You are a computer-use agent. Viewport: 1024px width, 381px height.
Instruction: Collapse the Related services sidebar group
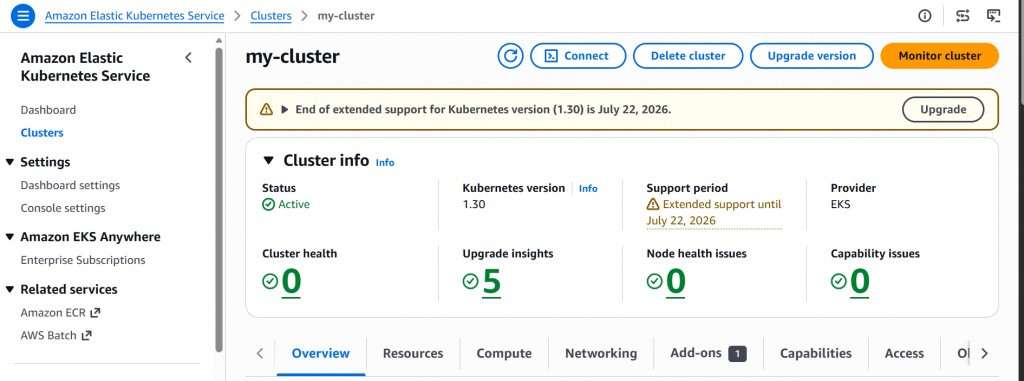pyautogui.click(x=9, y=289)
